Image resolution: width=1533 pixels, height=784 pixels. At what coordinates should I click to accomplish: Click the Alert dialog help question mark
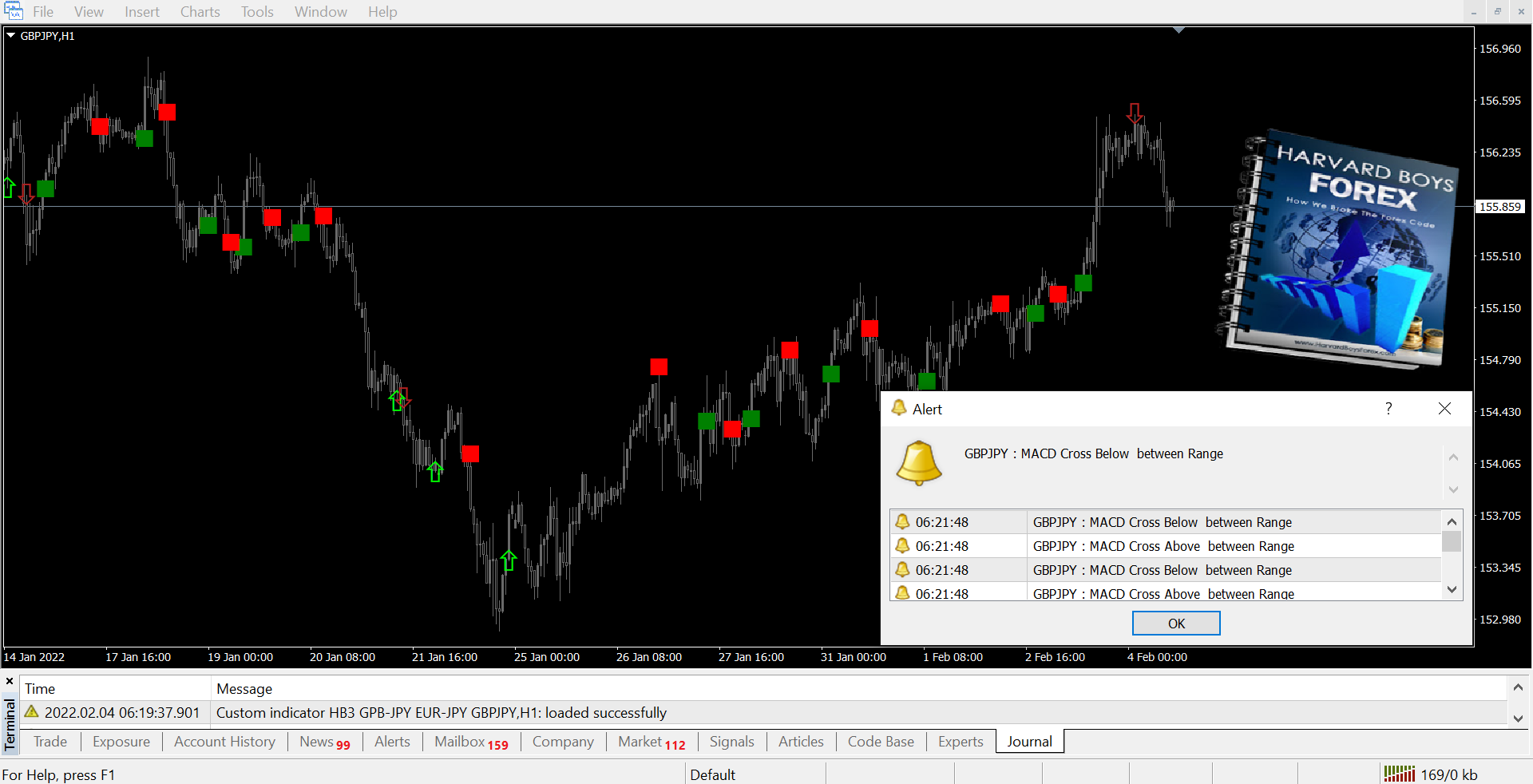coord(1388,409)
